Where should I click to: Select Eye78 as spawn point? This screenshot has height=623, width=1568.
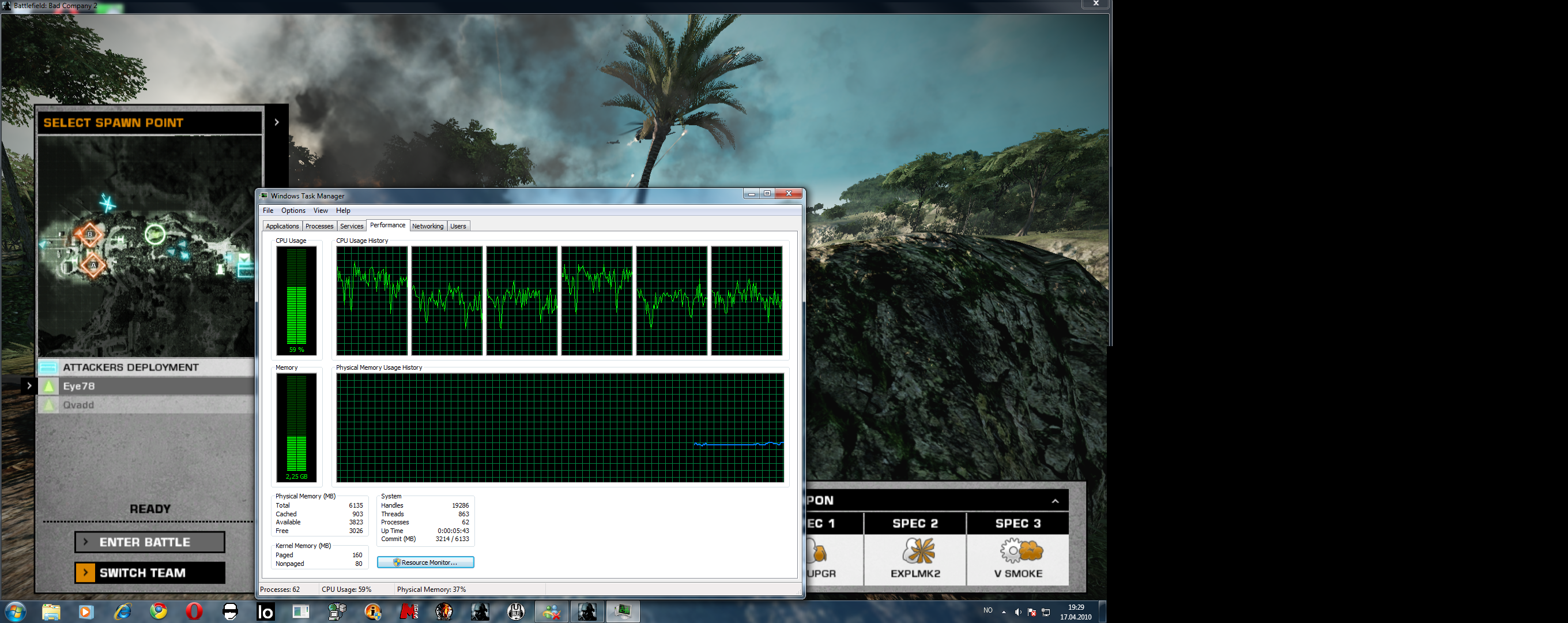(146, 386)
